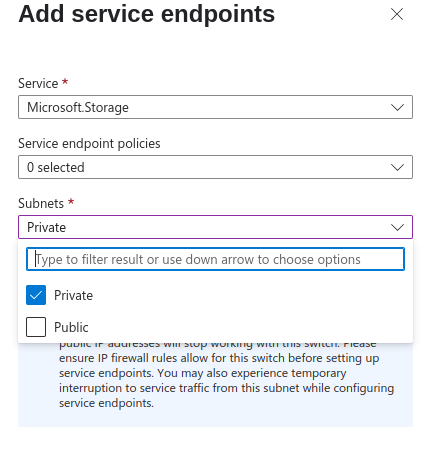
Task: Click the Service endpoint policies label
Action: pyautogui.click(x=89, y=143)
